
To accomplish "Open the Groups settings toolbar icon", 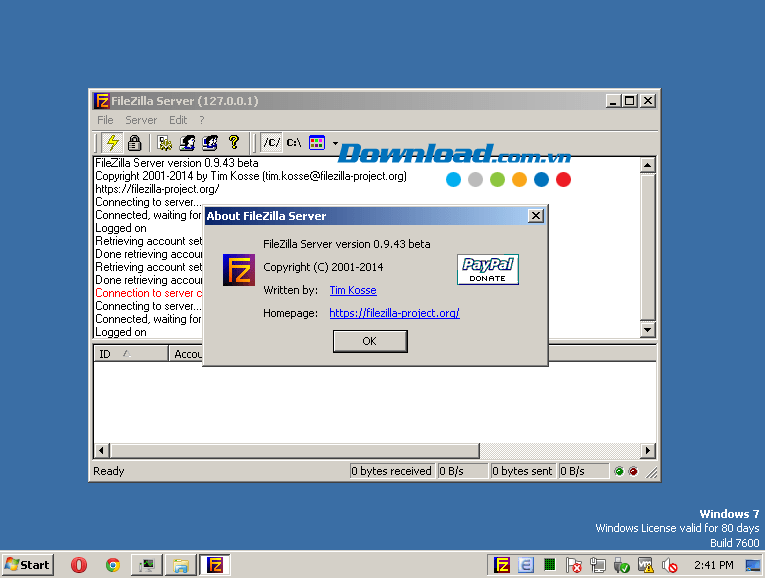I will click(210, 142).
